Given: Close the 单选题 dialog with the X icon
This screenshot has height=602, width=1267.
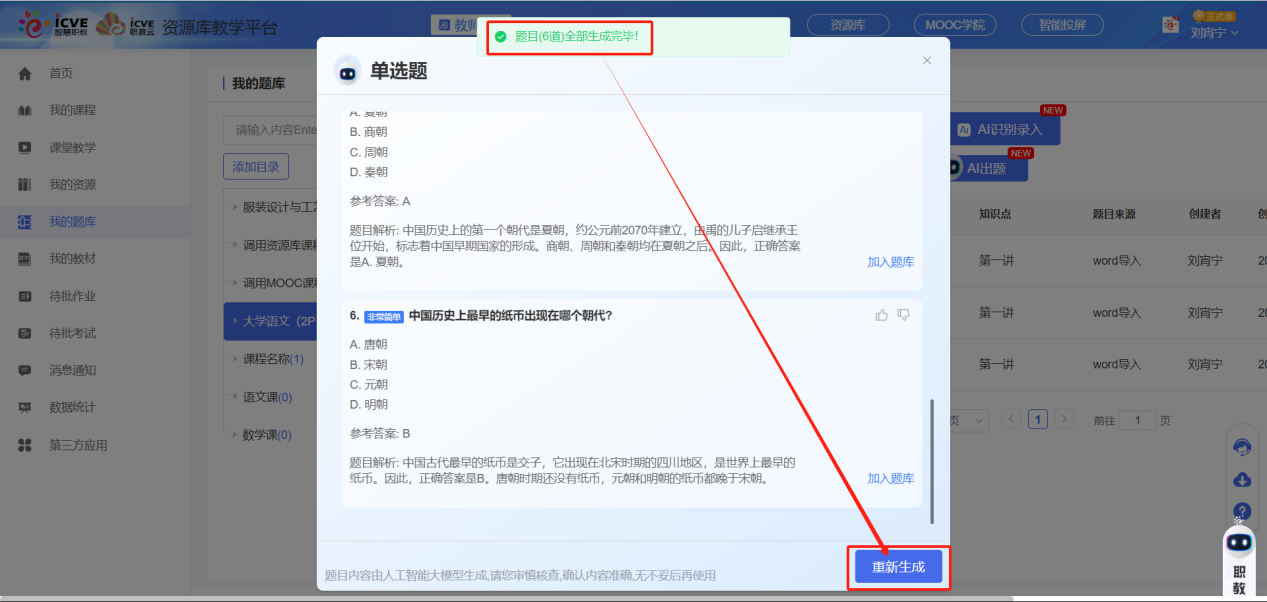Looking at the screenshot, I should click(x=927, y=61).
